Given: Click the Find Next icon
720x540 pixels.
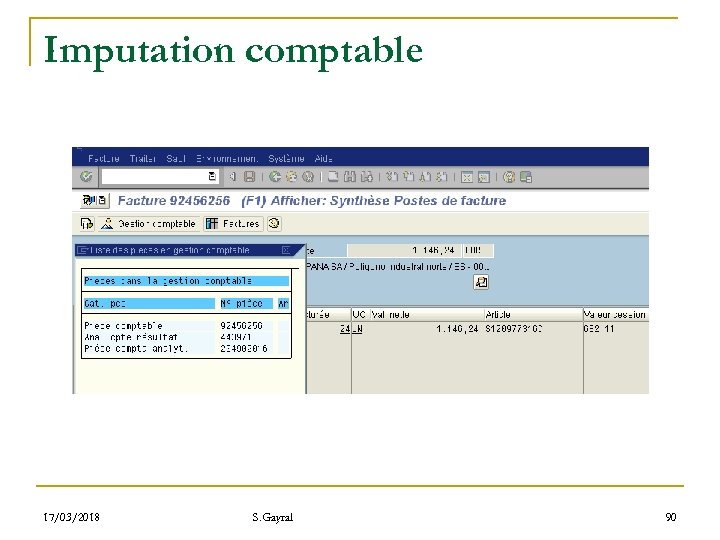Looking at the screenshot, I should [x=366, y=177].
